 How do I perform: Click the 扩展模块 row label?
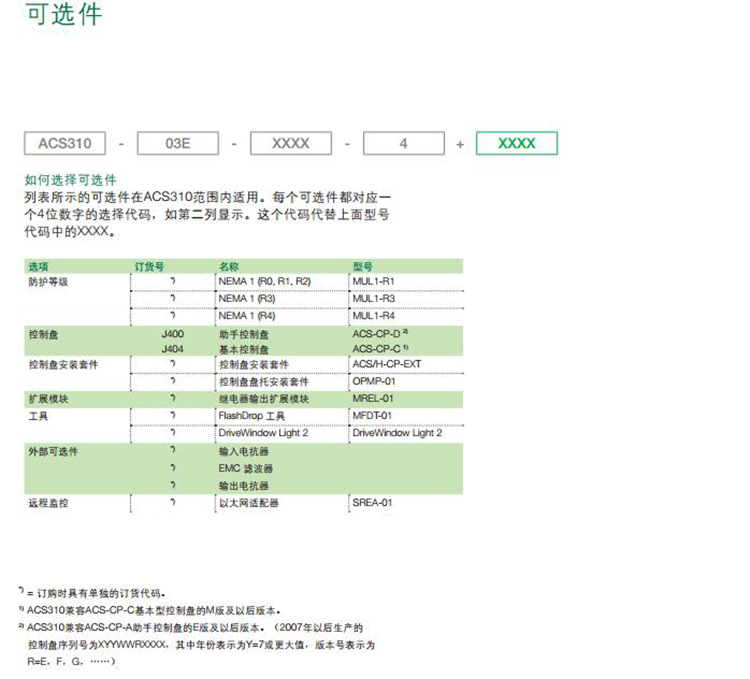[x=48, y=399]
